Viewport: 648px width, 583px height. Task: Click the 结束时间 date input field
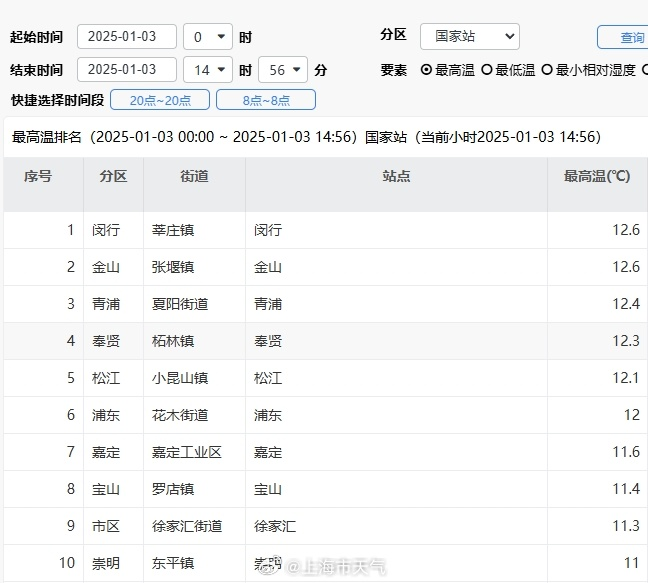tap(126, 70)
